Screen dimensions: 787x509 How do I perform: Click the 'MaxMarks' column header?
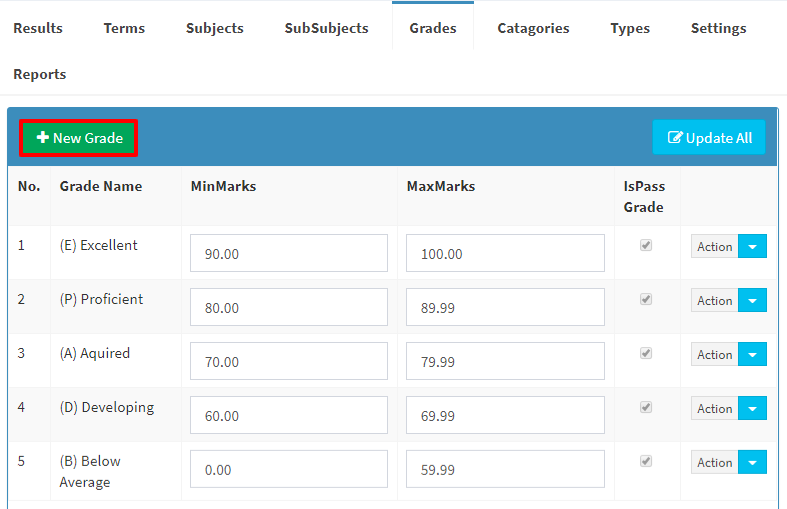[441, 186]
